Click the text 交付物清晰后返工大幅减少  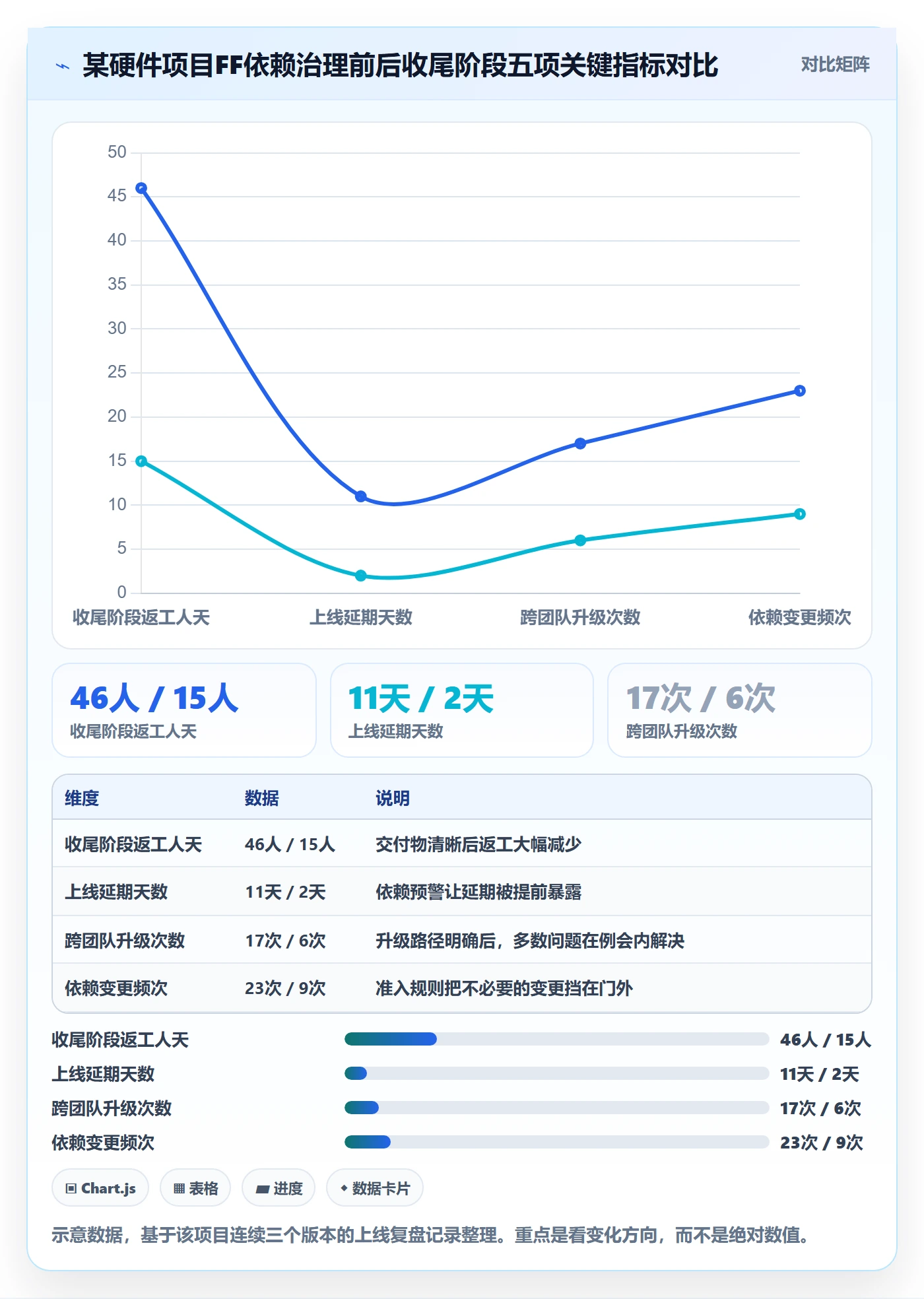[478, 844]
